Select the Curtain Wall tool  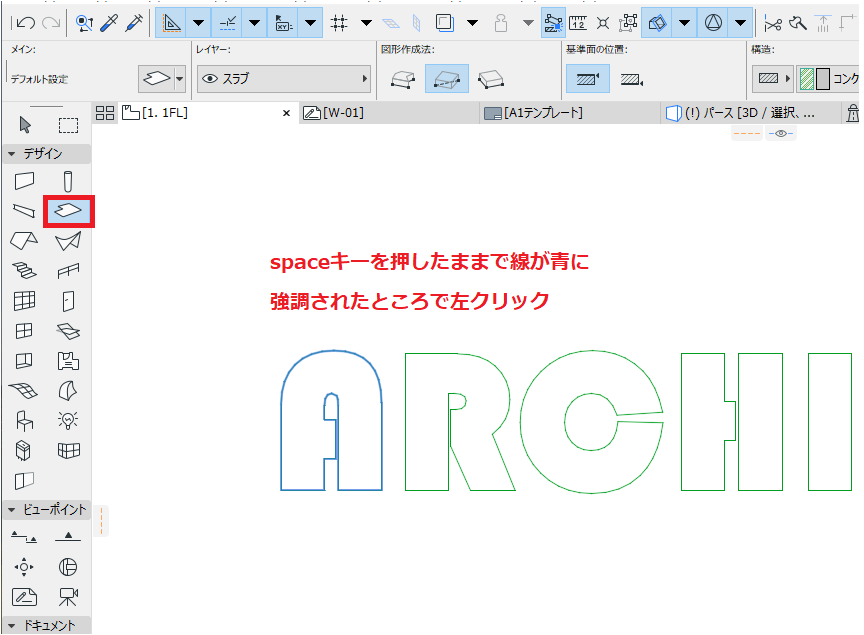[24, 300]
